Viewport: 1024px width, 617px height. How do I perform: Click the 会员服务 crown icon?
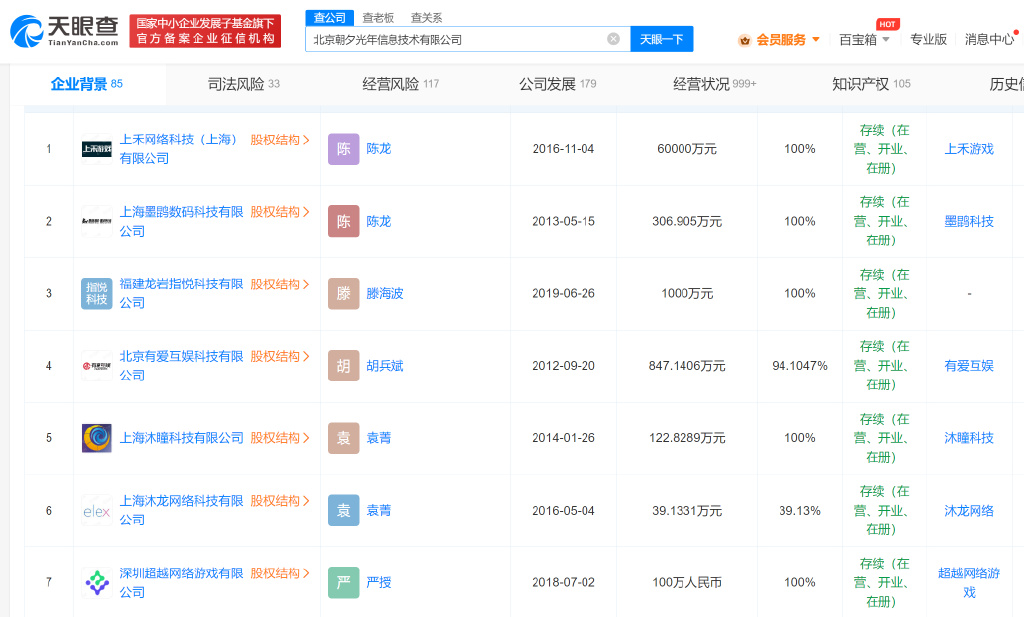[x=744, y=40]
